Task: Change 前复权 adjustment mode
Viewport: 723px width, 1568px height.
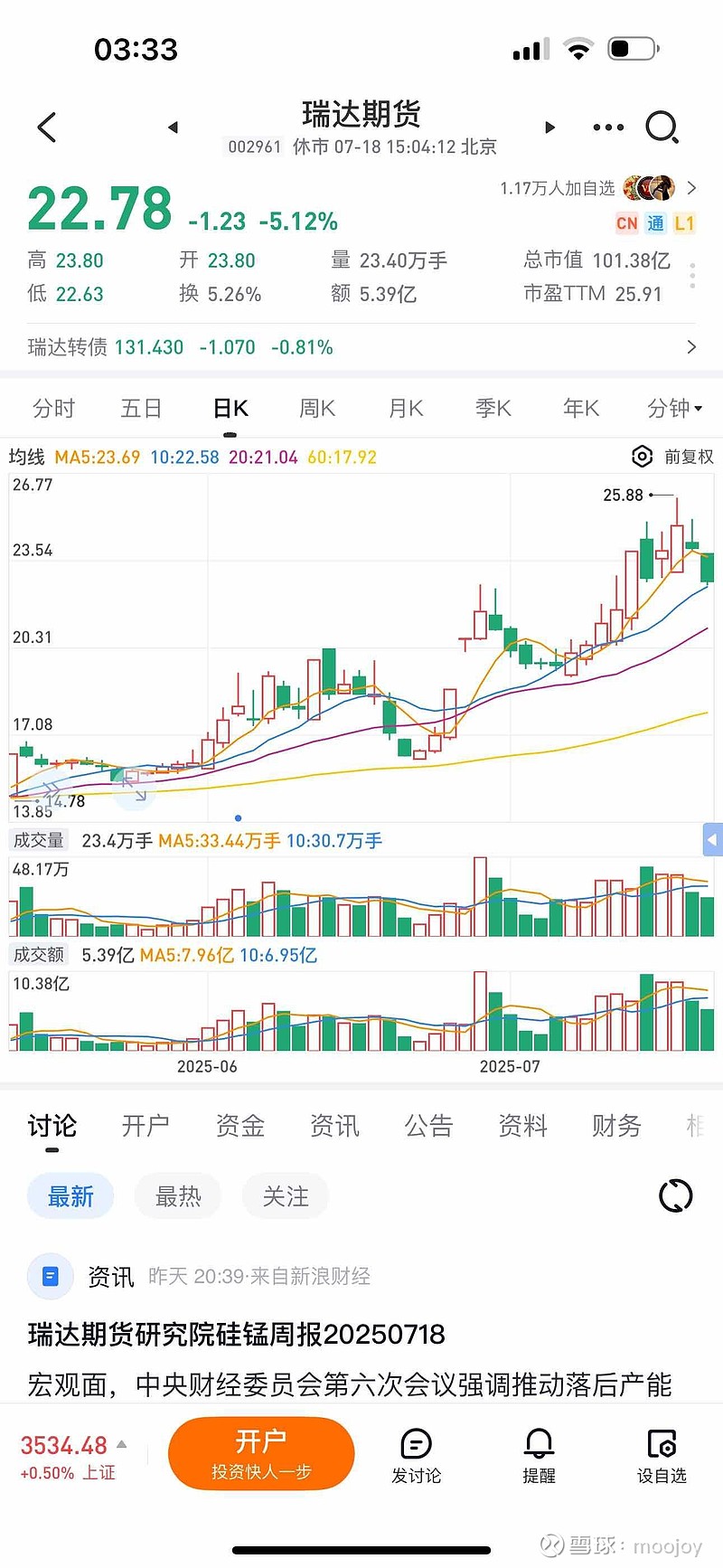Action: point(689,457)
